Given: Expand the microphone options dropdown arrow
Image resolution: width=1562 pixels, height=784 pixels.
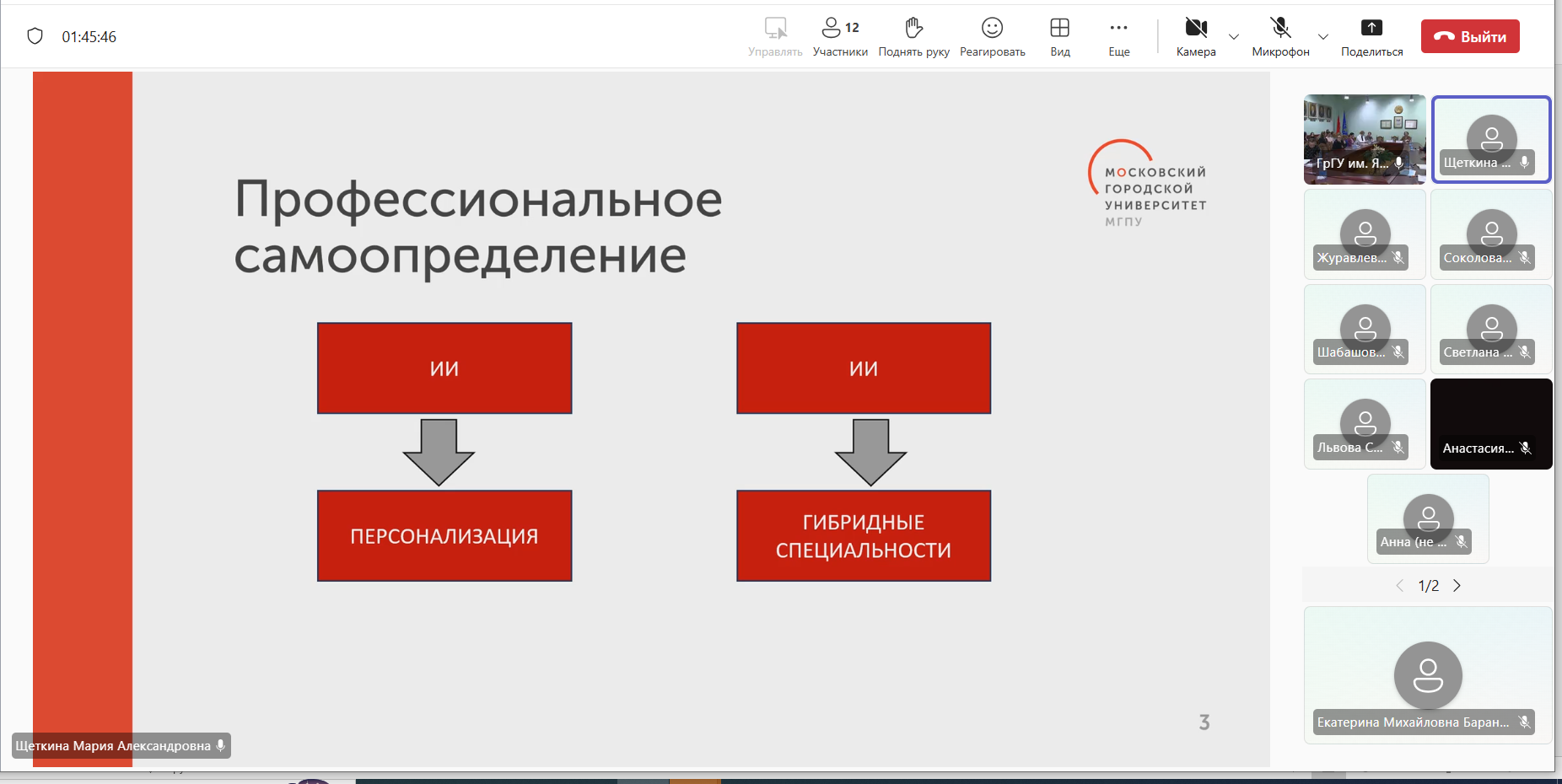Looking at the screenshot, I should pos(1323,37).
